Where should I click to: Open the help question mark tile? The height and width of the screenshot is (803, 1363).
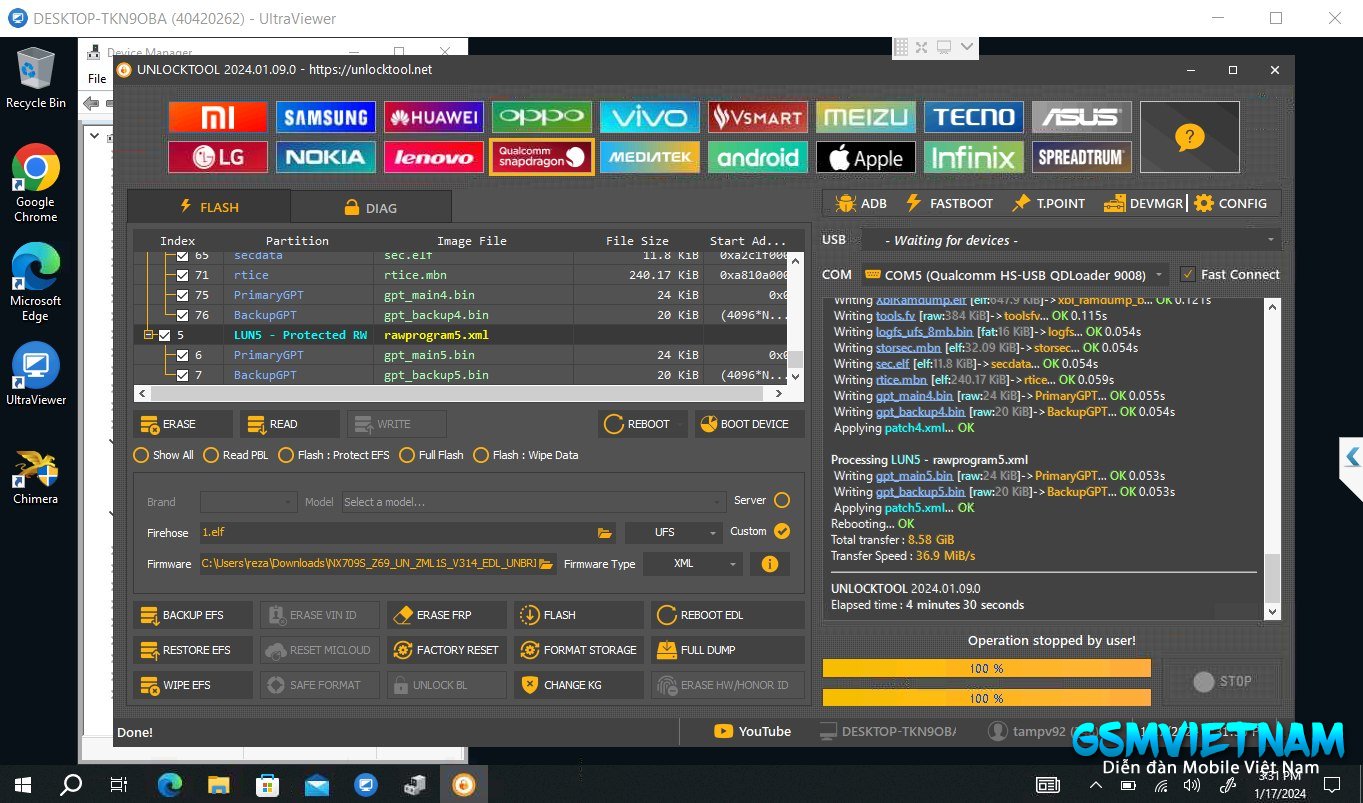point(1190,137)
